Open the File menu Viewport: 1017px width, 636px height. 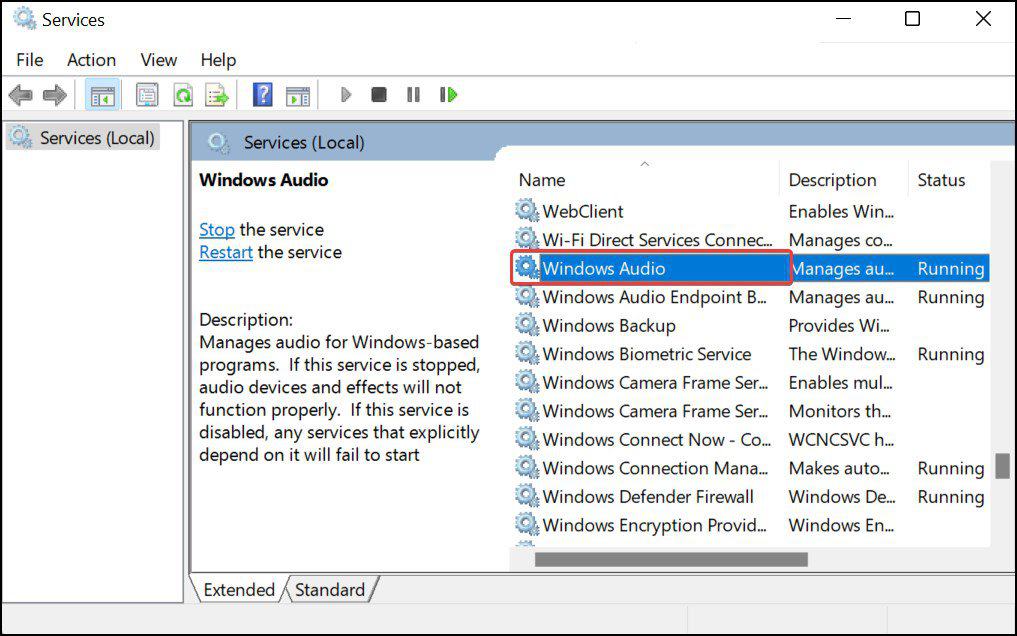30,60
